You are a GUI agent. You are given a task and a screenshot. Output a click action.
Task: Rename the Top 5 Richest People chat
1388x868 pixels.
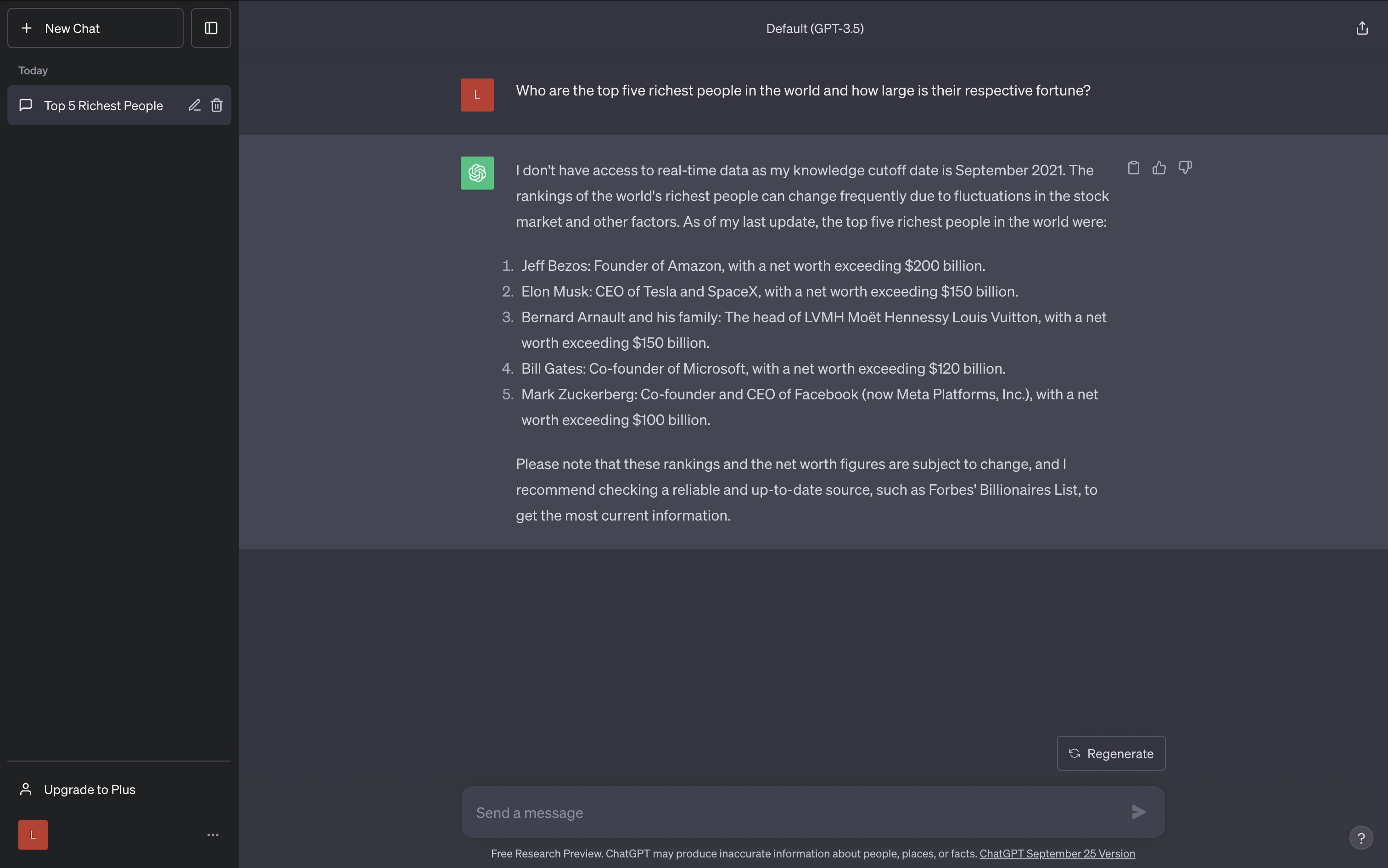pyautogui.click(x=194, y=105)
